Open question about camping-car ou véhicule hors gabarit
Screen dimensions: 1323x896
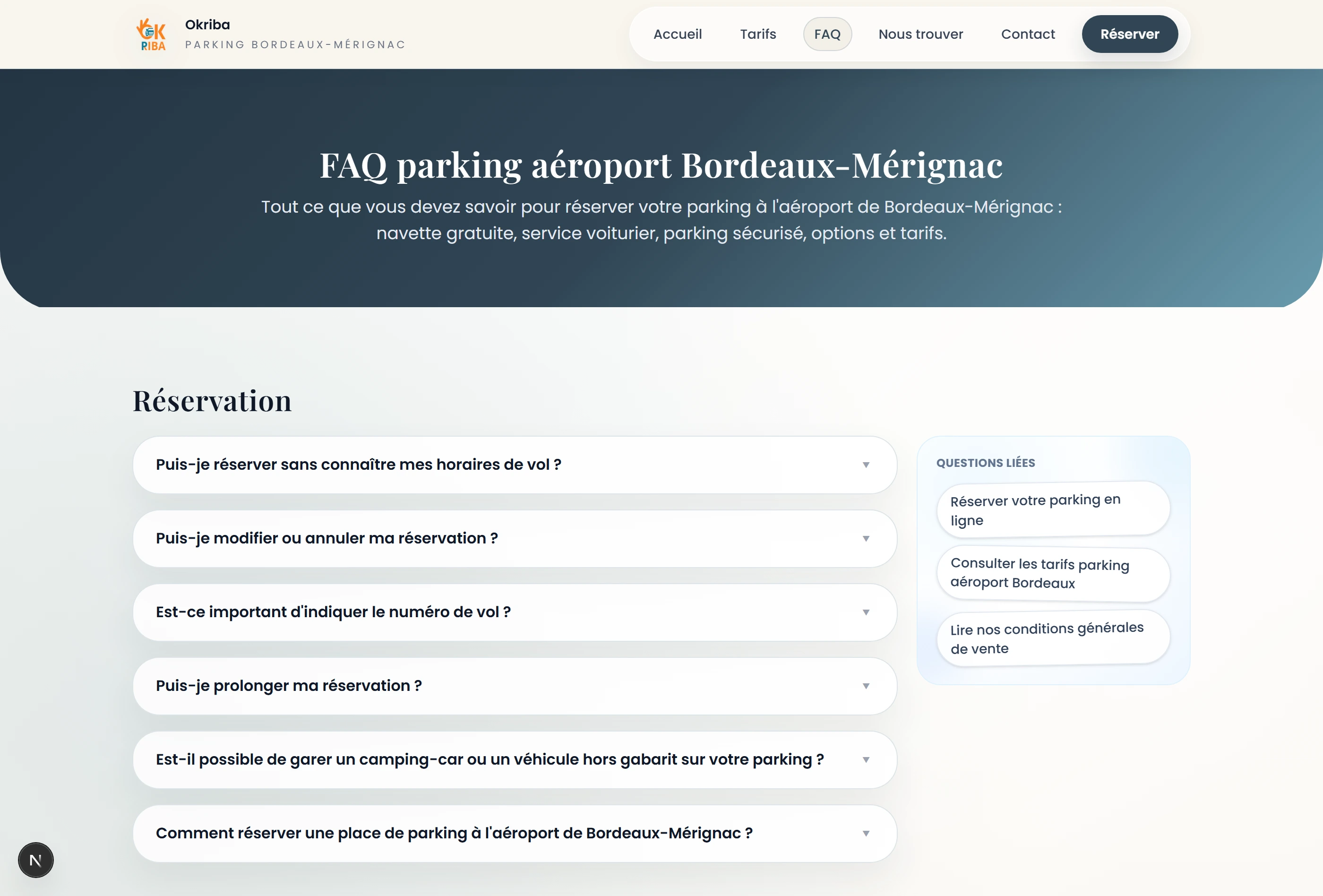point(515,760)
